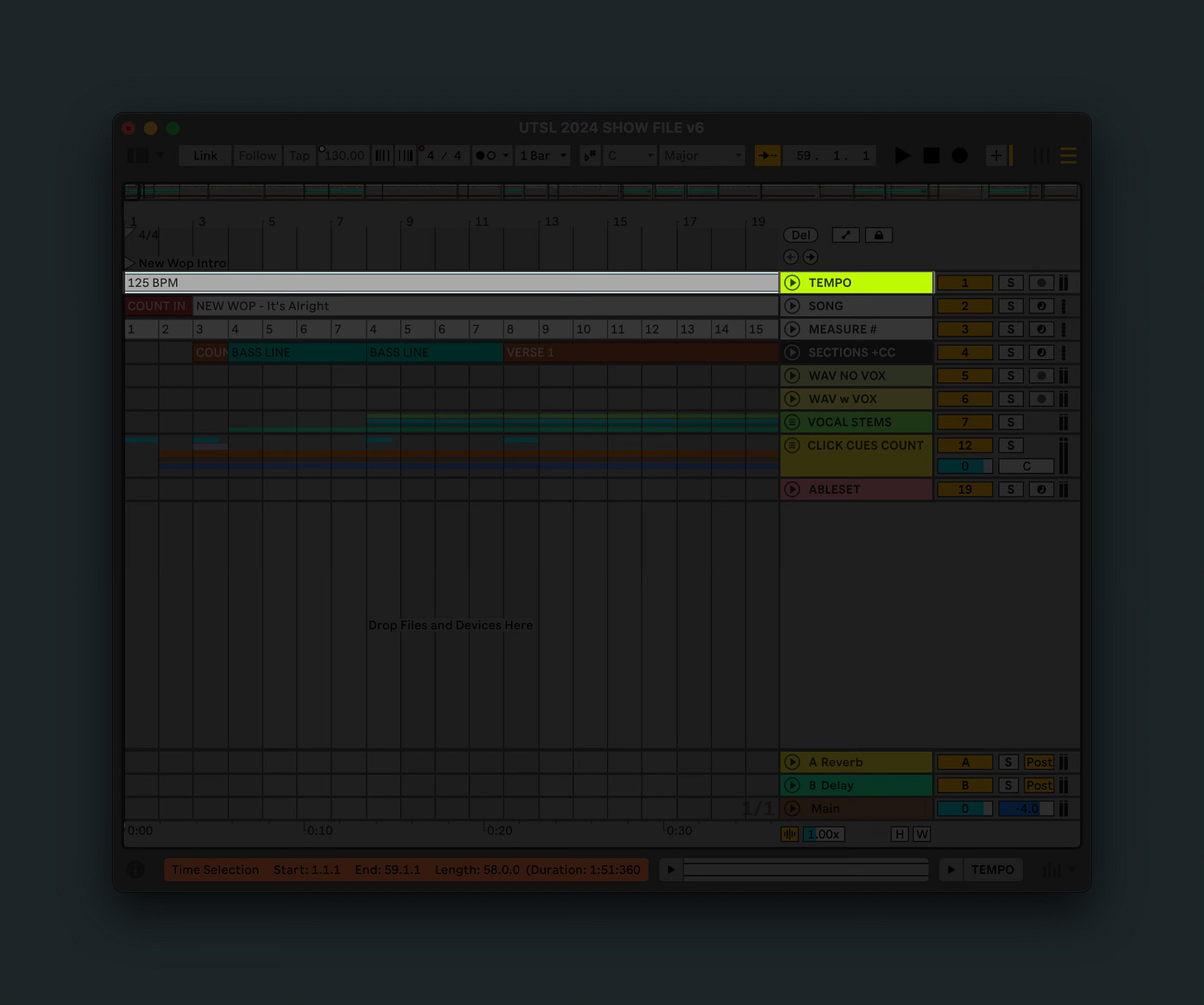Toggle the Link button
The height and width of the screenshot is (1005, 1204).
205,156
